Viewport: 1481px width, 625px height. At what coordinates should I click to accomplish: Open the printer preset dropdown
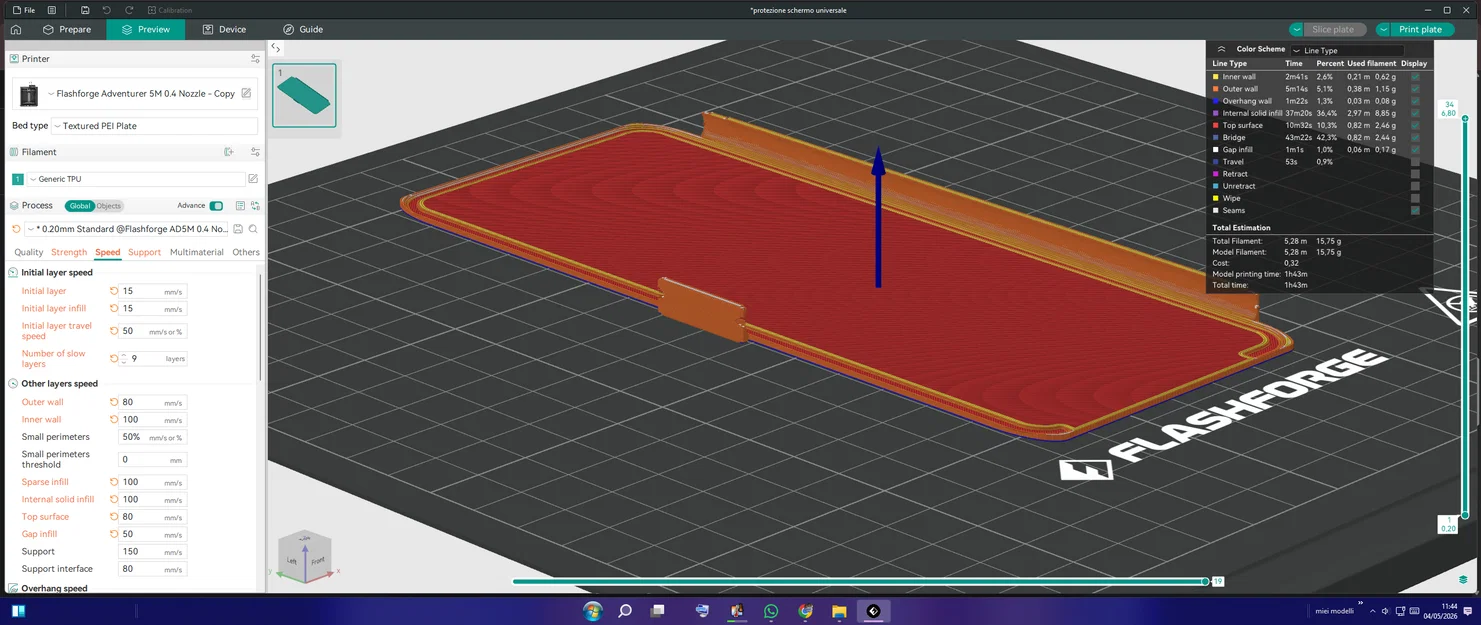(141, 94)
